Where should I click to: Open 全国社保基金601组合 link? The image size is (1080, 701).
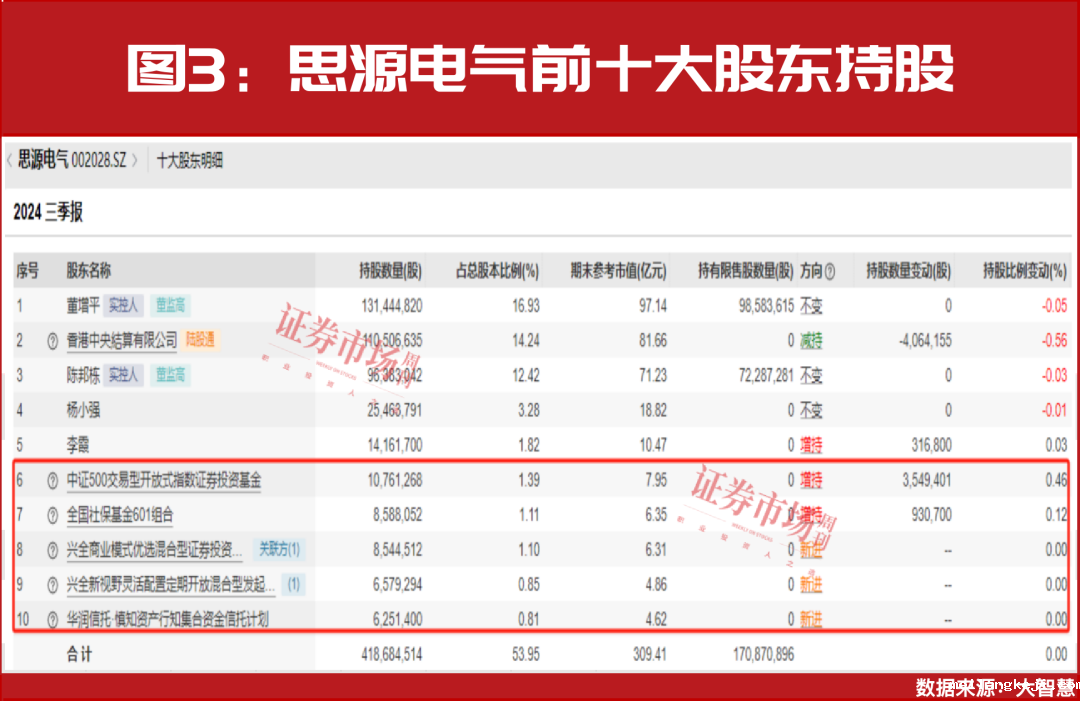pos(120,514)
